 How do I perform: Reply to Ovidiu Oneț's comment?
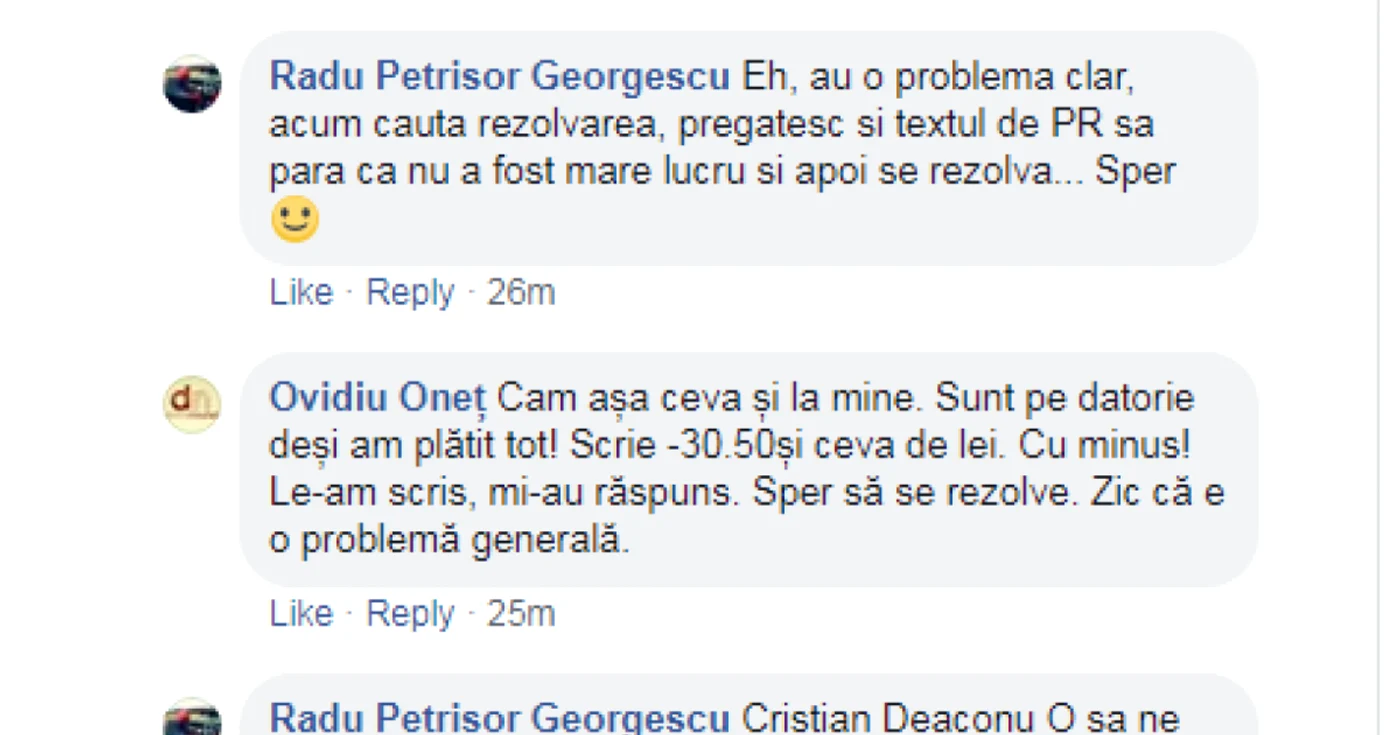pos(410,613)
